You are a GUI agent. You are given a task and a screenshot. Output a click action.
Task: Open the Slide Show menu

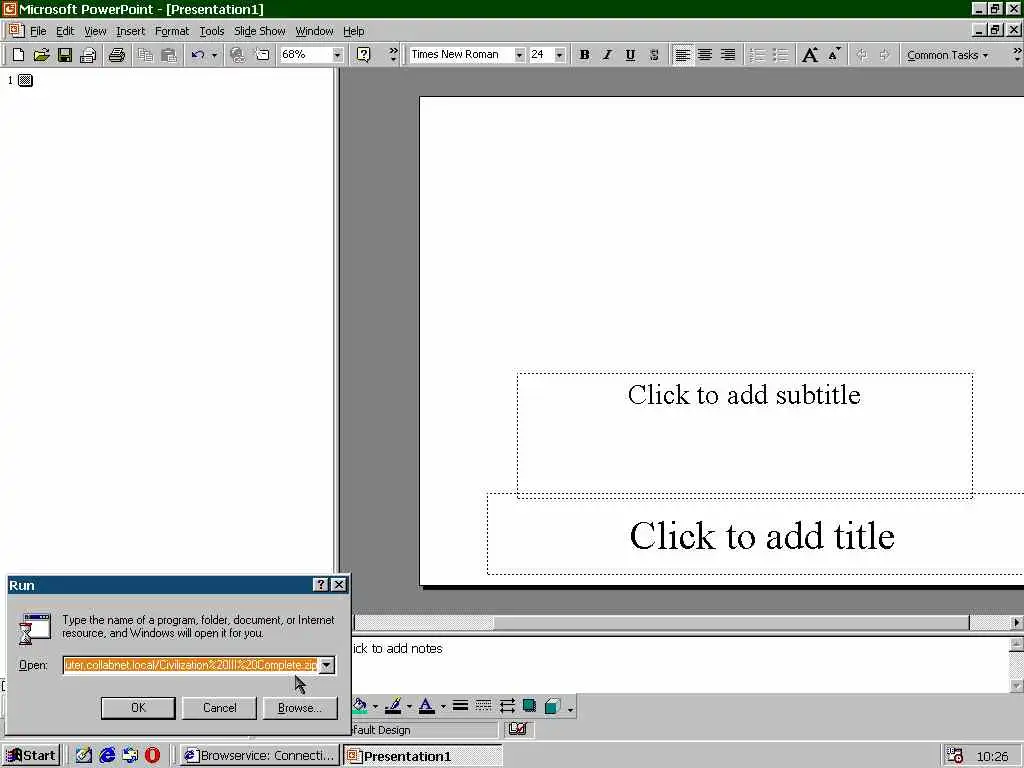click(x=259, y=31)
